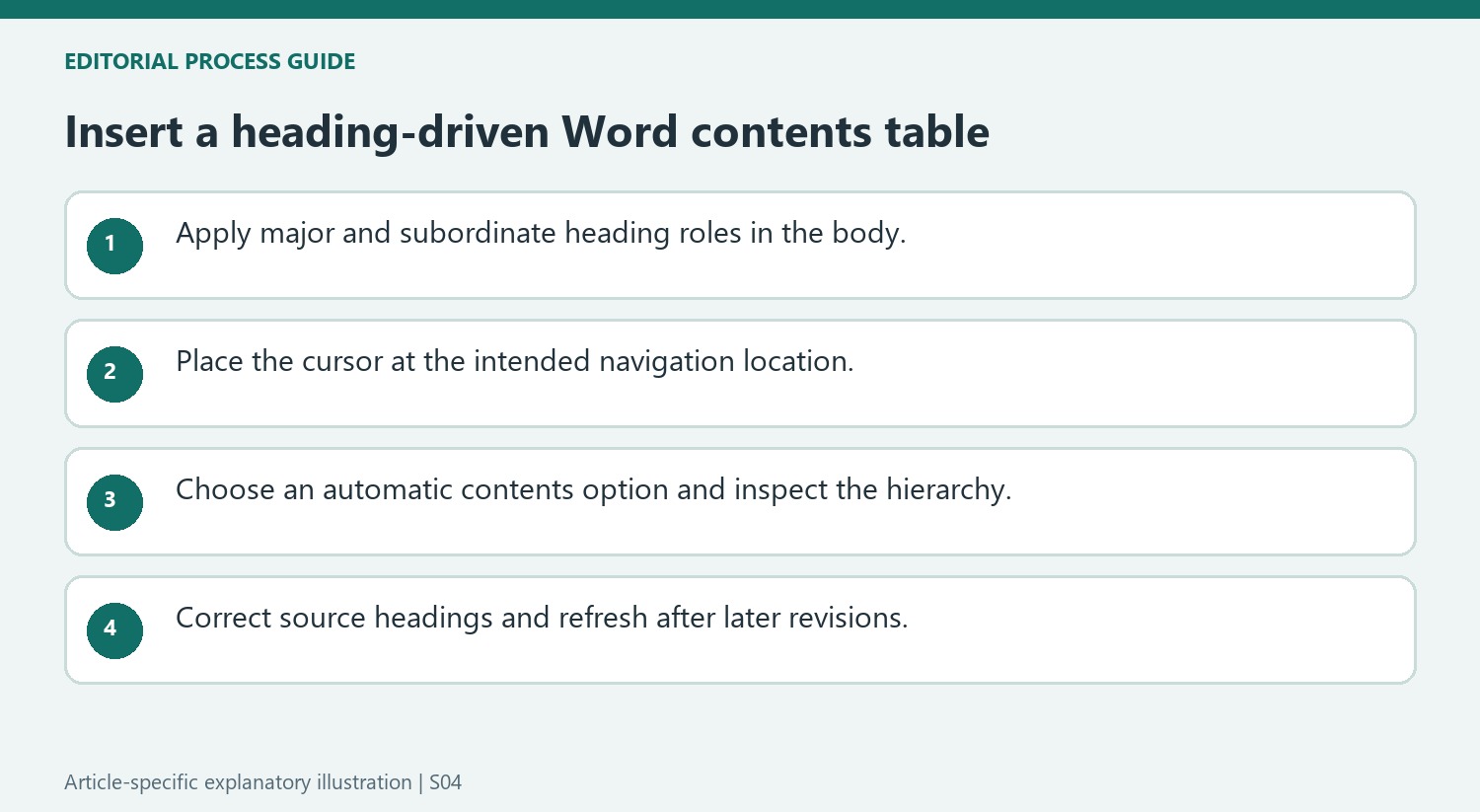Click the footer "Article-specific explanatory illustration | S04"
The height and width of the screenshot is (812, 1480).
point(262,782)
